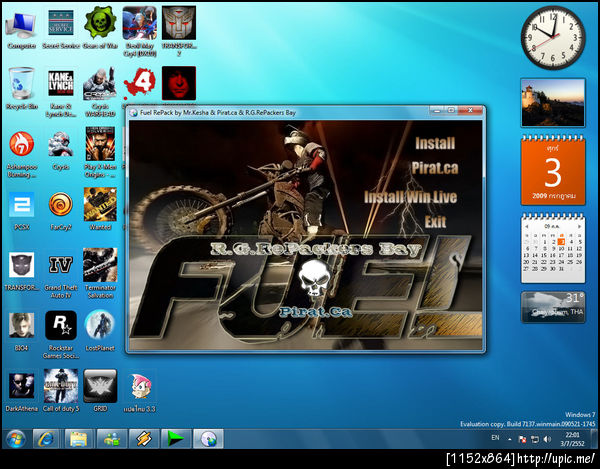This screenshot has width=600, height=469.
Task: Launch the Kane & Lynch shortcut
Action: pos(61,94)
